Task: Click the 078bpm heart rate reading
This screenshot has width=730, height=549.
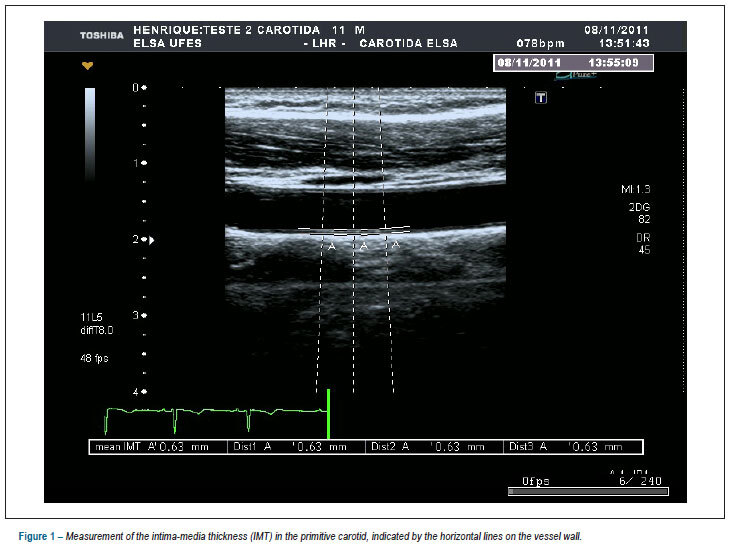Action: click(x=540, y=43)
